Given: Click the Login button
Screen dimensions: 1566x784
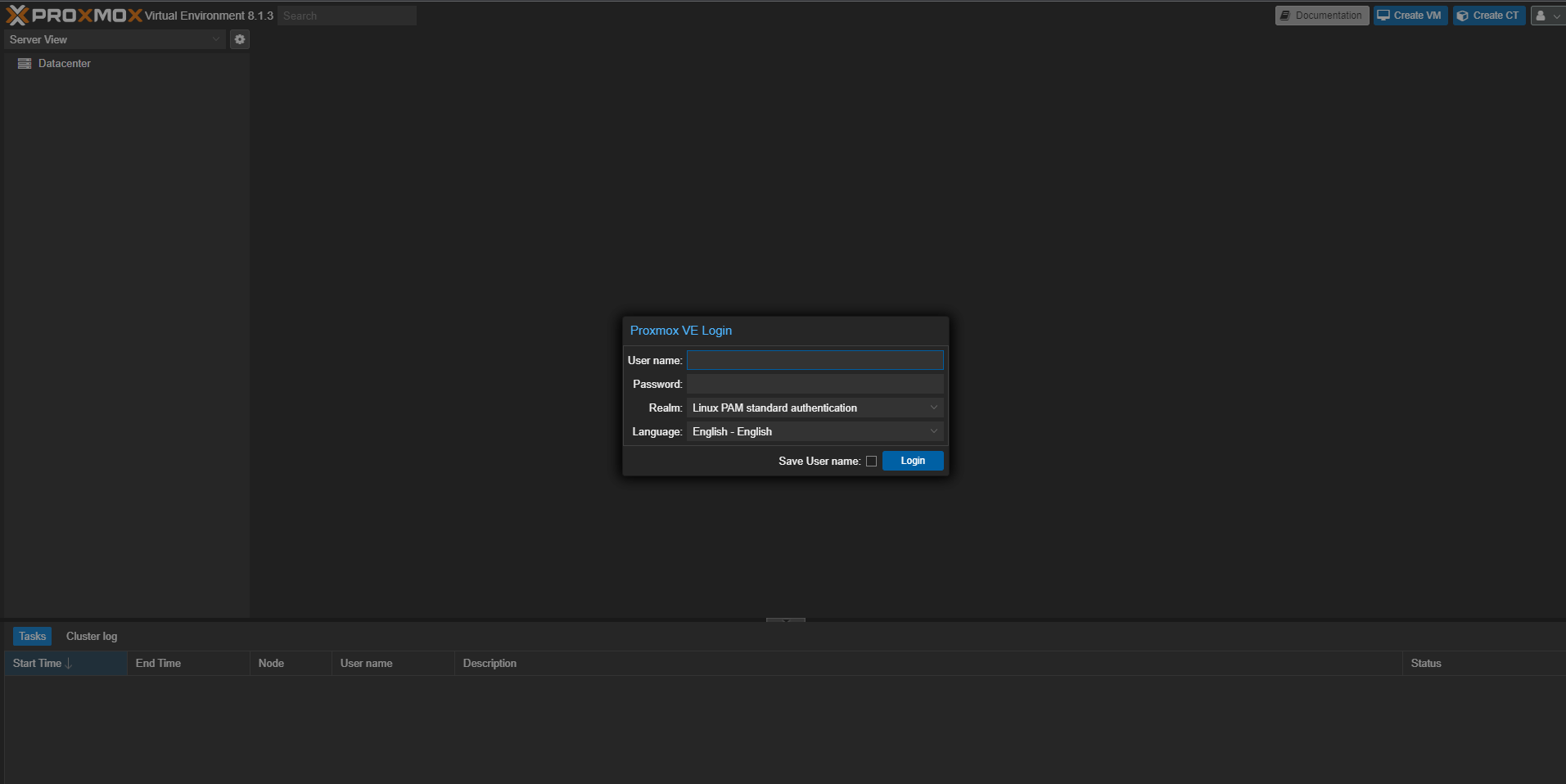Looking at the screenshot, I should (913, 461).
